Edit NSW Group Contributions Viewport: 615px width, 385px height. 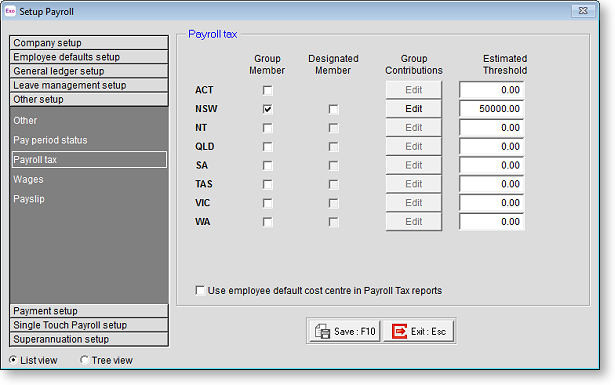click(x=414, y=109)
